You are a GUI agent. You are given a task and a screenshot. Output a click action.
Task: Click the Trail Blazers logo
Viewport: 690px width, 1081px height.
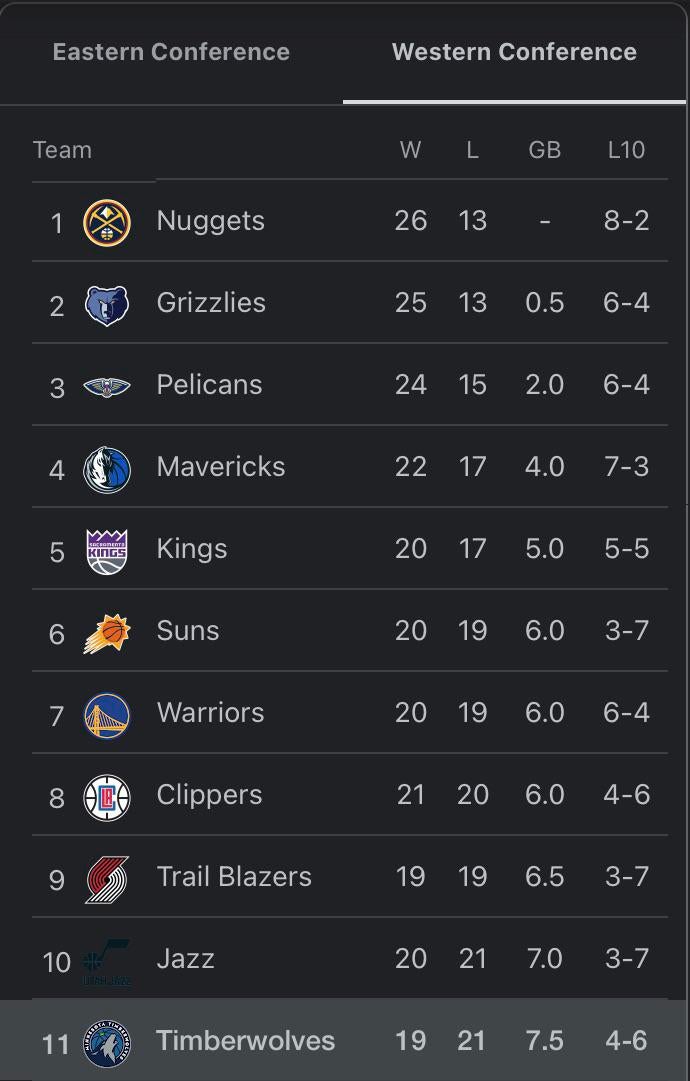pos(107,878)
